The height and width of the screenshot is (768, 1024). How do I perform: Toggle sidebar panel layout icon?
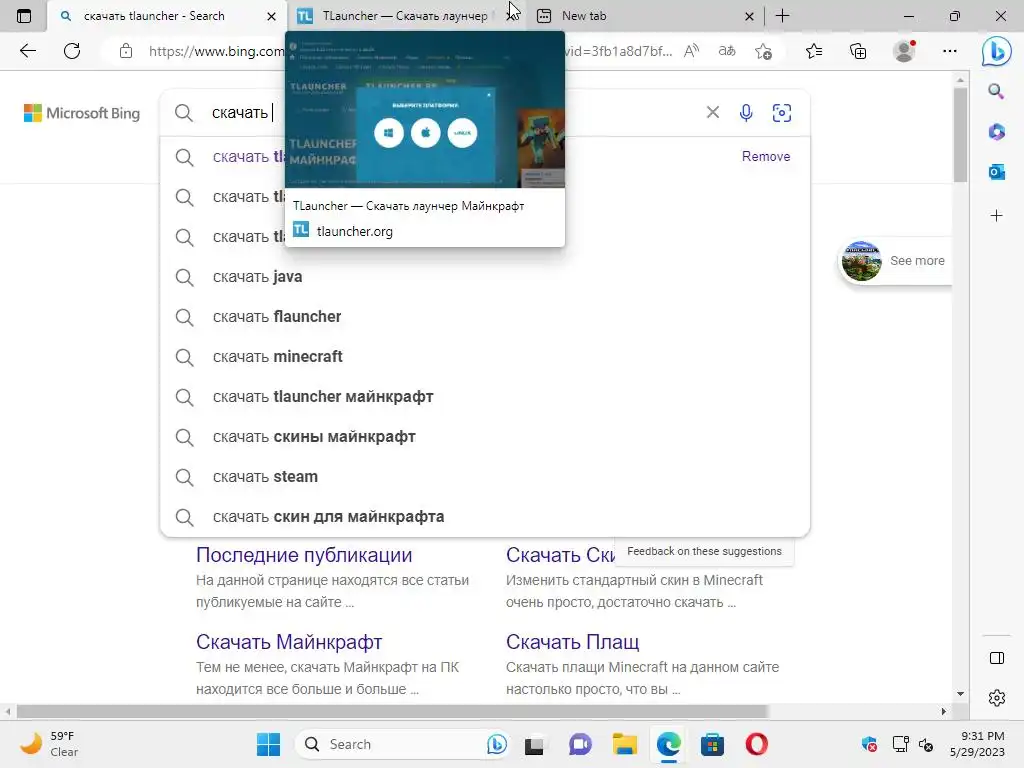997,658
